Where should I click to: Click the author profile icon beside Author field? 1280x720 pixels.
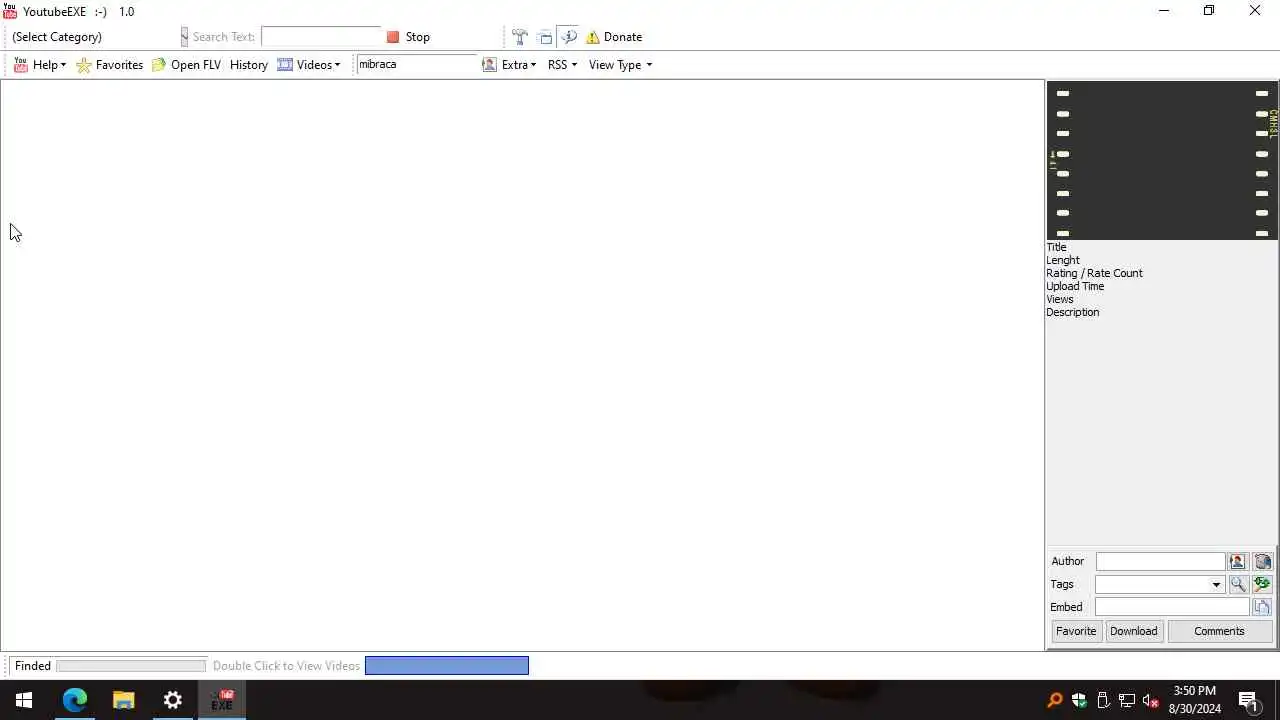[1238, 562]
